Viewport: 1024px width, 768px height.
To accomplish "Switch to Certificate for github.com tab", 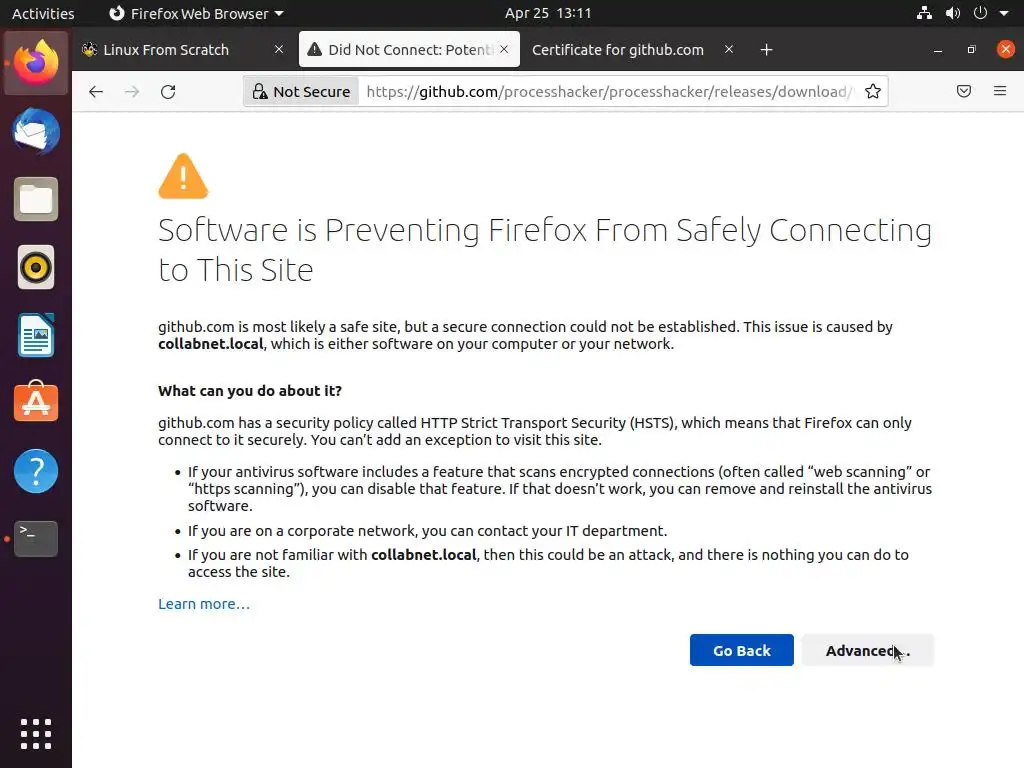I will point(618,50).
